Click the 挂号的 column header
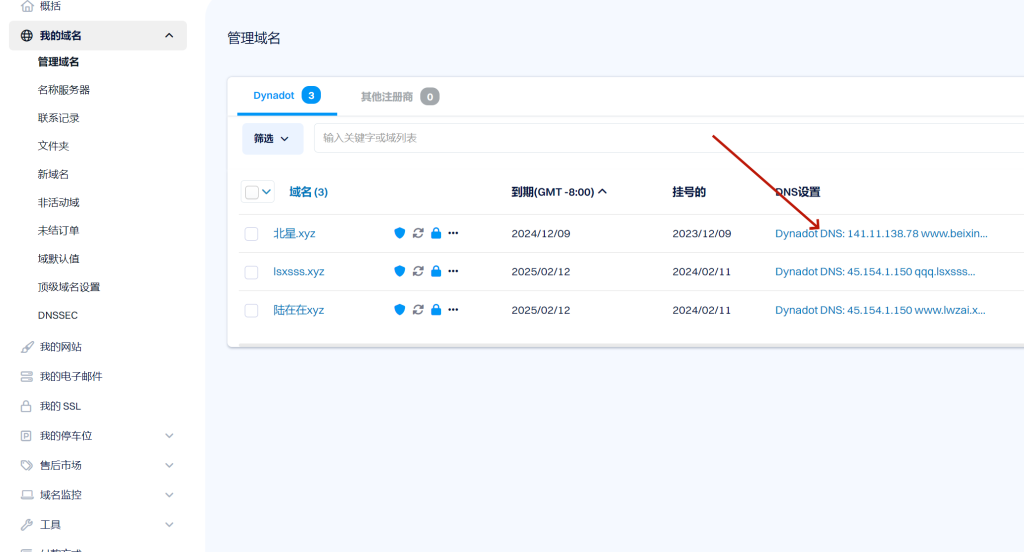This screenshot has width=1024, height=552. [689, 192]
